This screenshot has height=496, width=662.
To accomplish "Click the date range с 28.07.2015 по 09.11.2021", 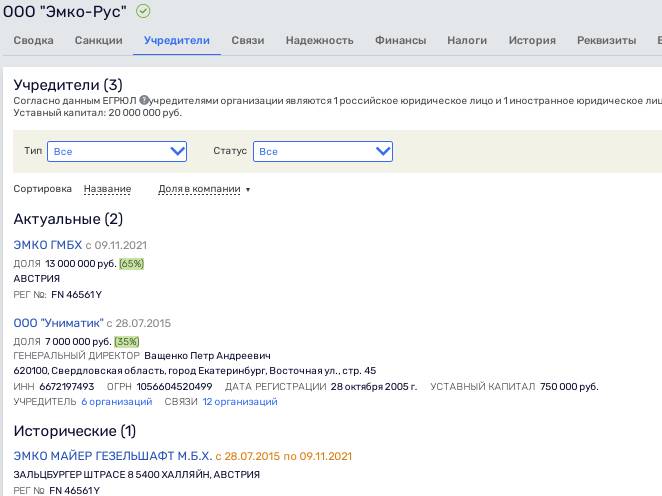I will 283,456.
